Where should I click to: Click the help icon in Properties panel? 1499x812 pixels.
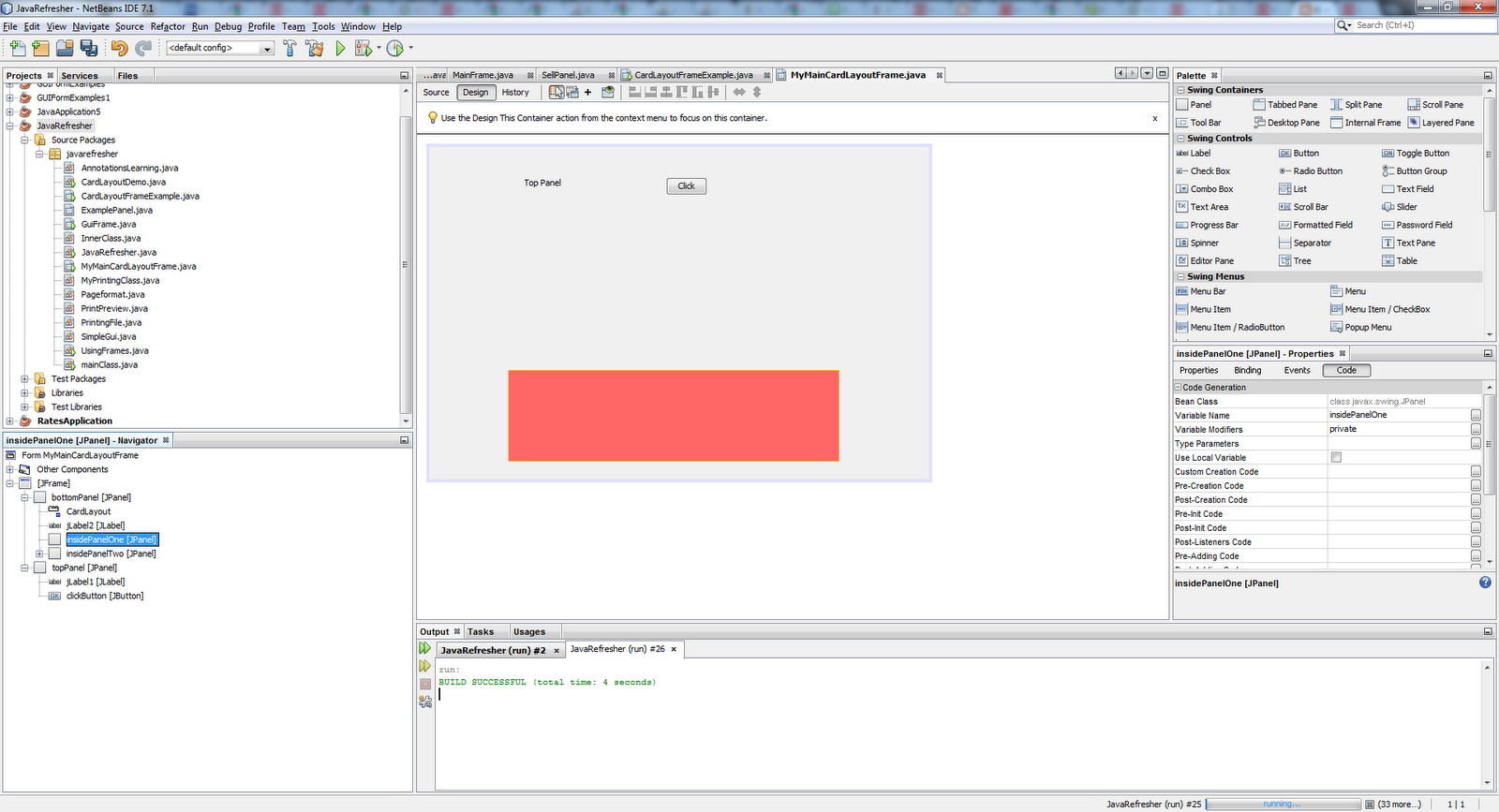(x=1485, y=583)
